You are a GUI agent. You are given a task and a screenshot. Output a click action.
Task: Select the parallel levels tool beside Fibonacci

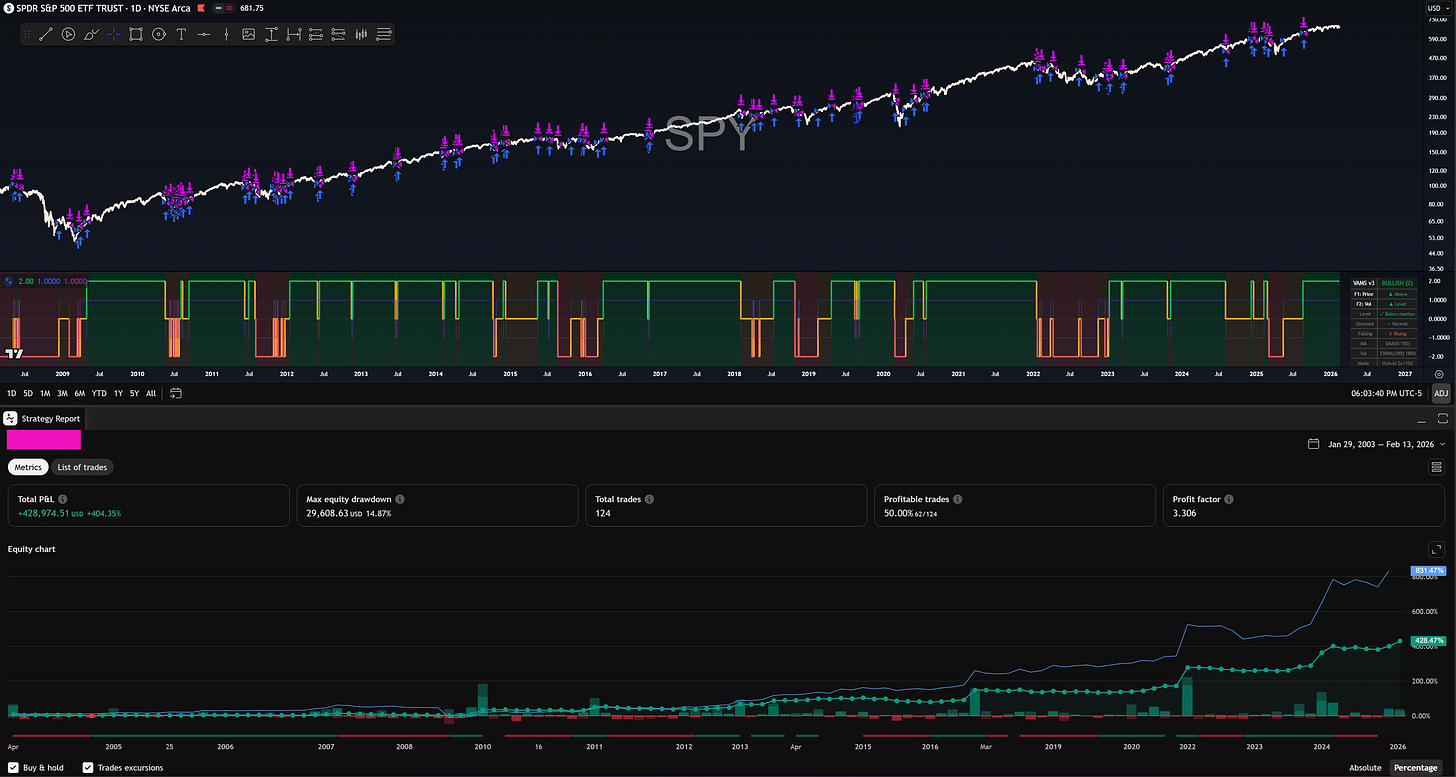coord(338,34)
